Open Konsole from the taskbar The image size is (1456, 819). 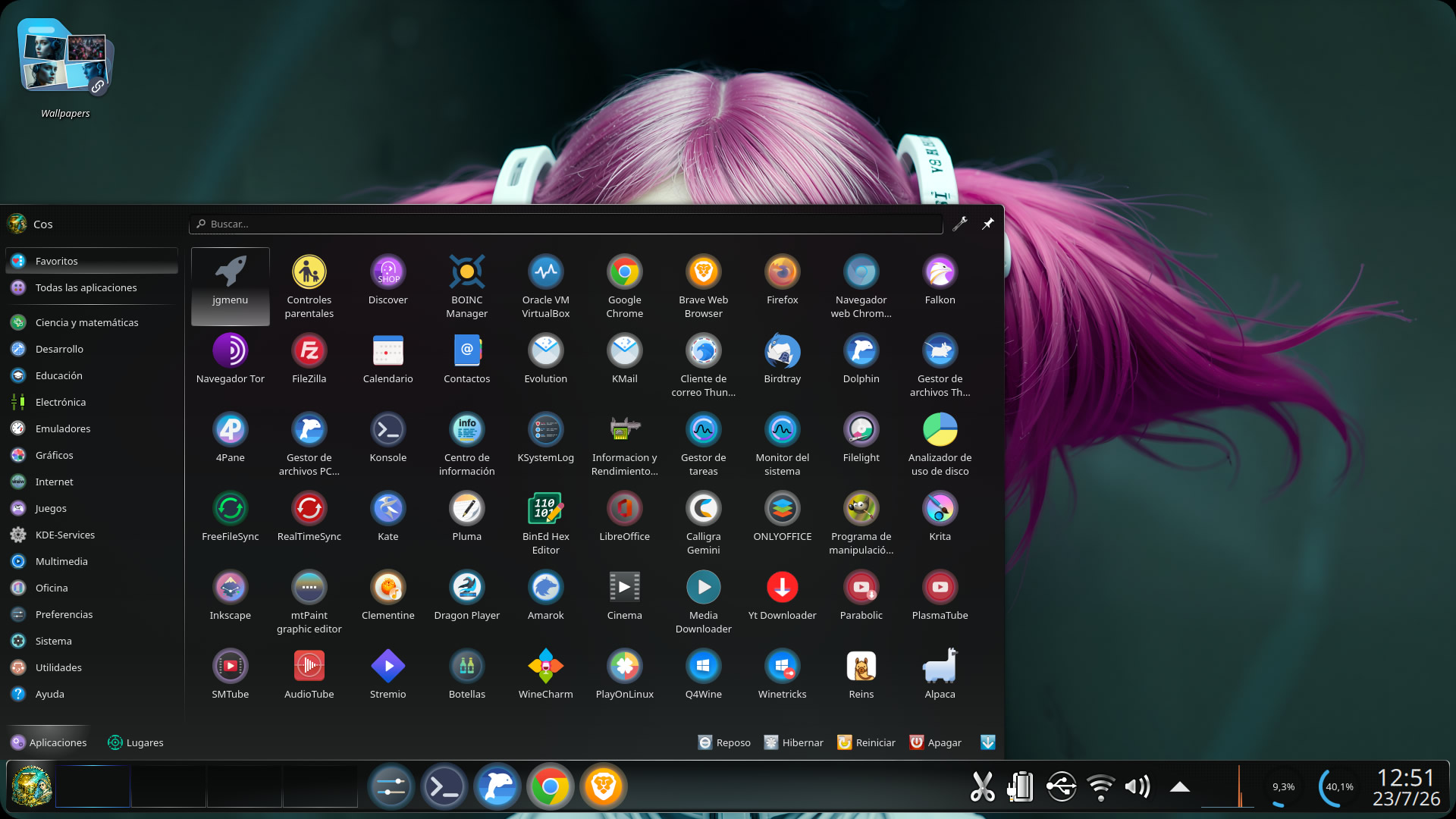(x=444, y=787)
